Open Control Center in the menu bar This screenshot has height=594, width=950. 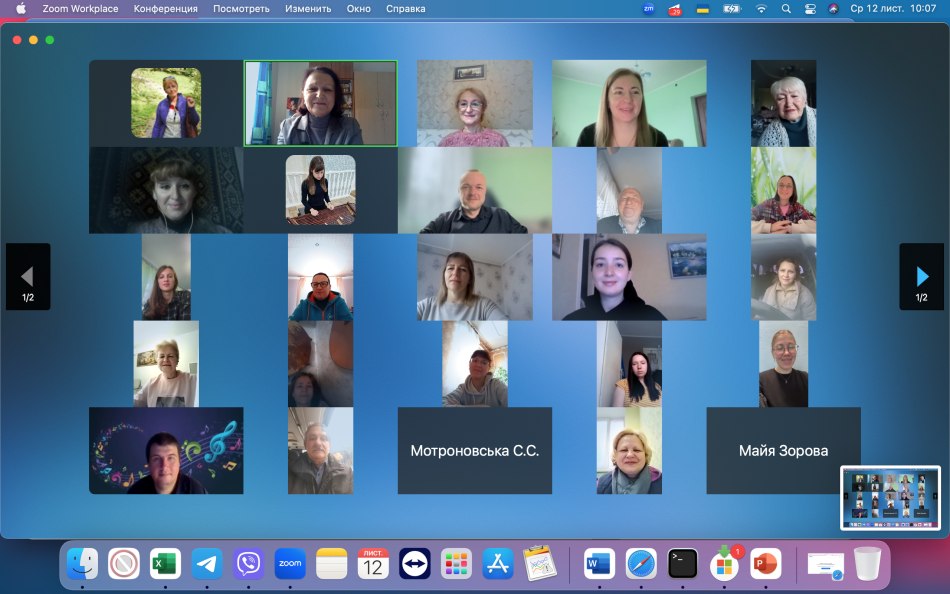tap(809, 8)
